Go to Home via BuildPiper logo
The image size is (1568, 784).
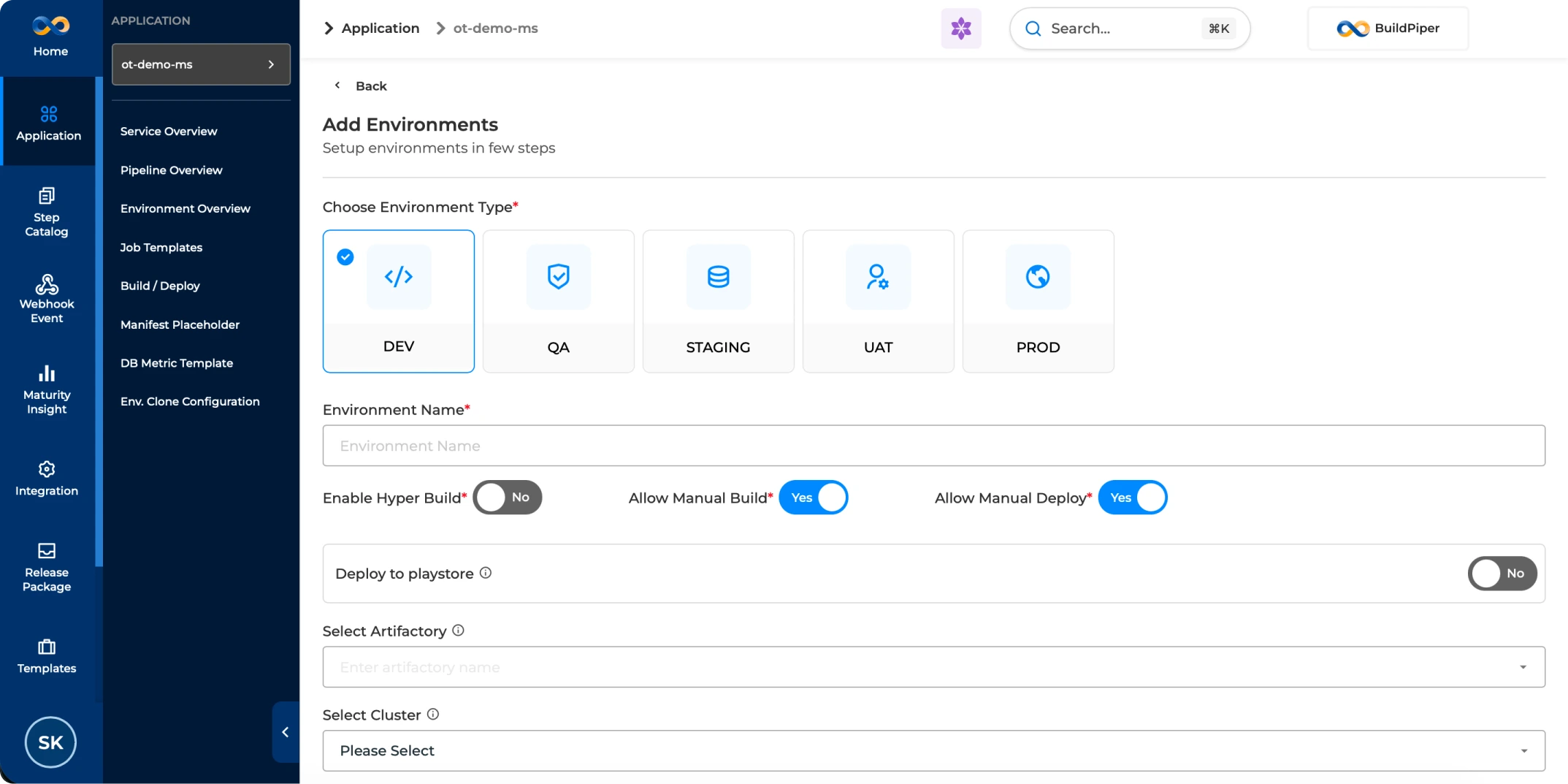(50, 26)
